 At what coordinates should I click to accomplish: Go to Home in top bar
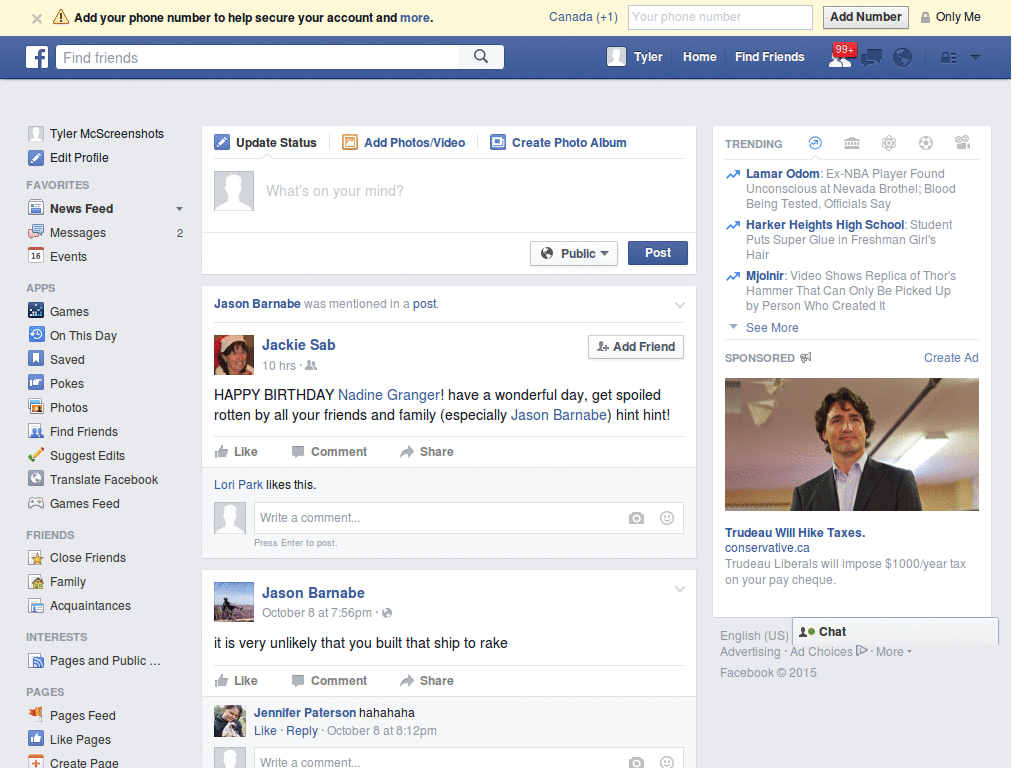tap(699, 57)
